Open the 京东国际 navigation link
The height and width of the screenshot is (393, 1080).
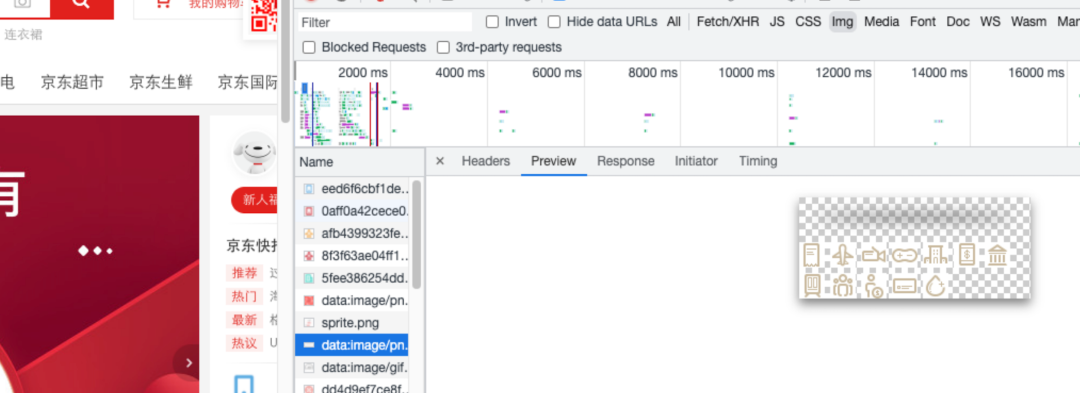[x=247, y=83]
